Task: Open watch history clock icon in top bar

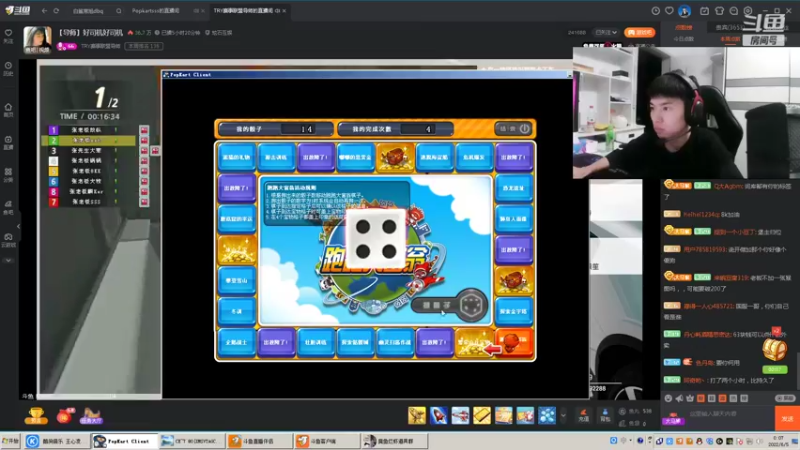Action: (x=656, y=11)
